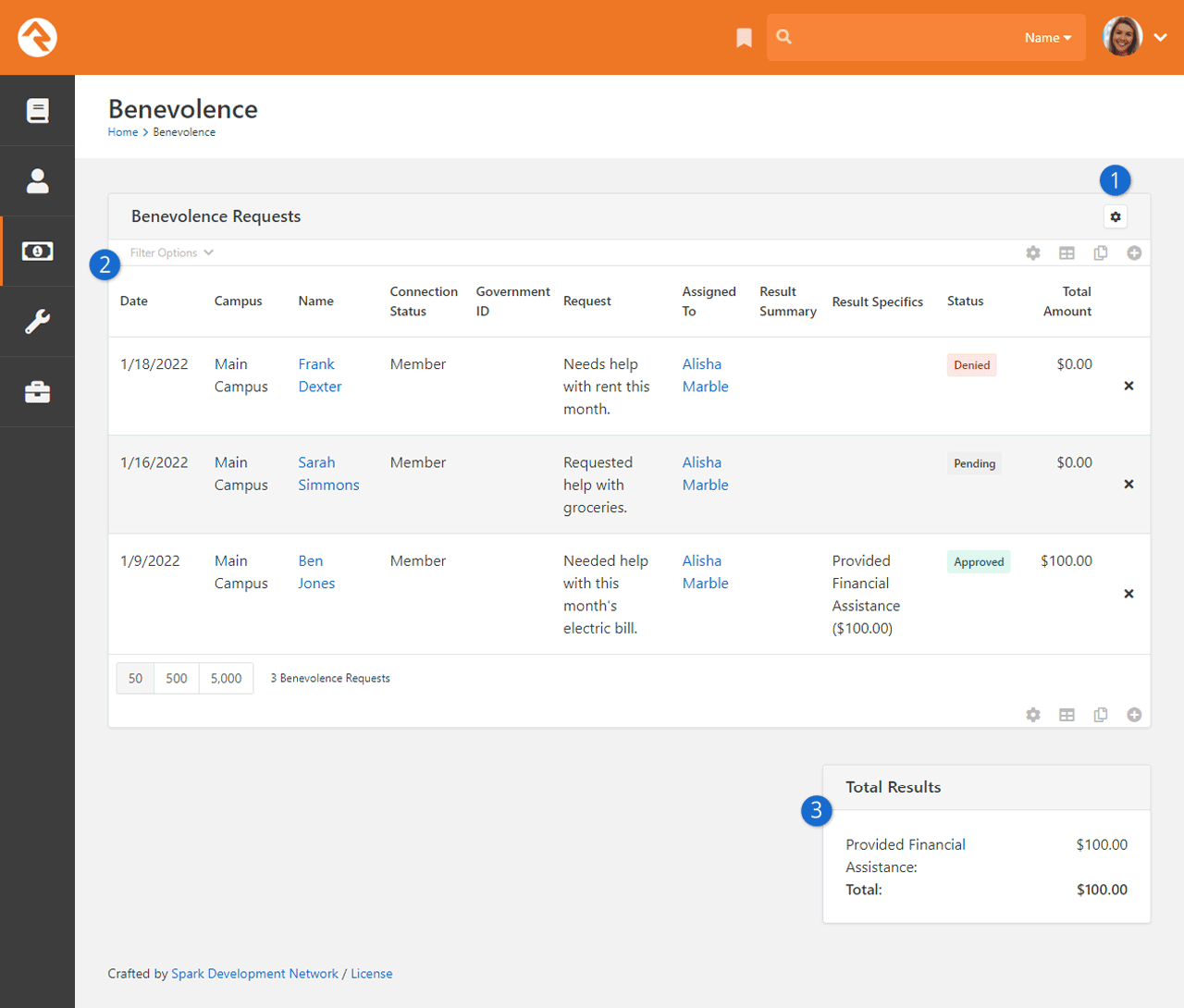Set page size to 50
Viewport: 1184px width, 1008px height.
click(135, 679)
